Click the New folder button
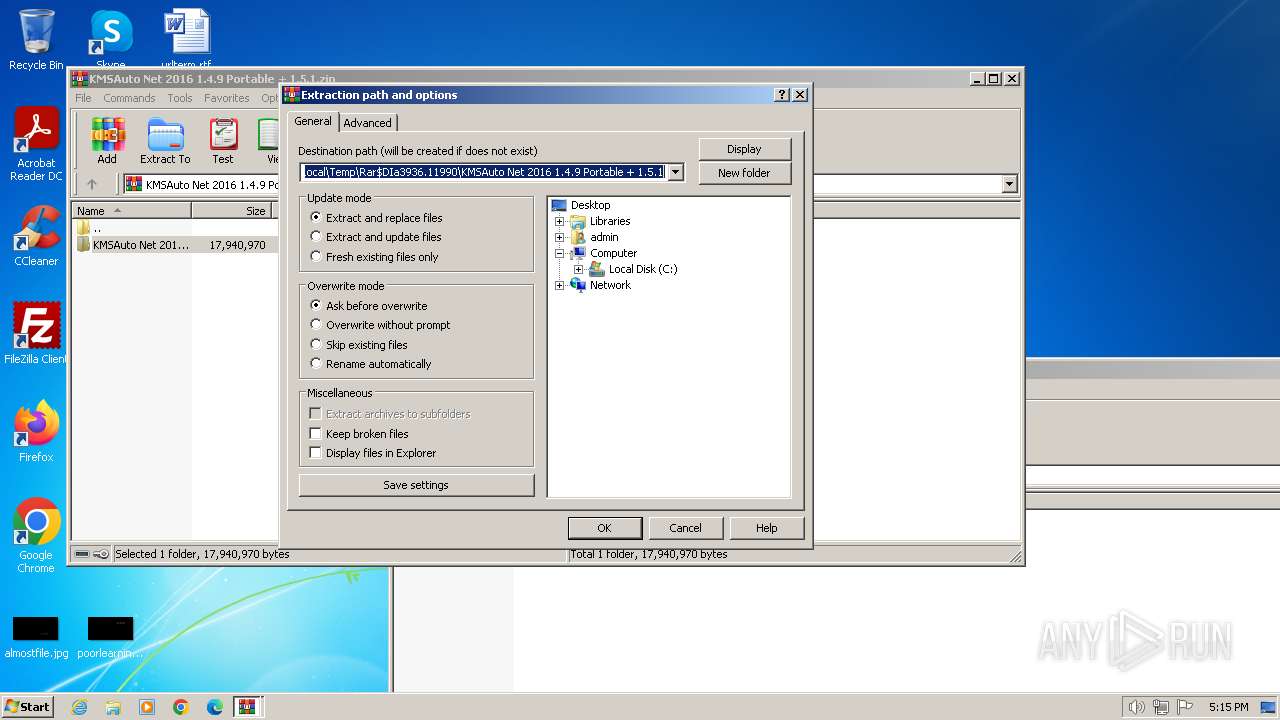This screenshot has width=1280, height=720. point(744,173)
